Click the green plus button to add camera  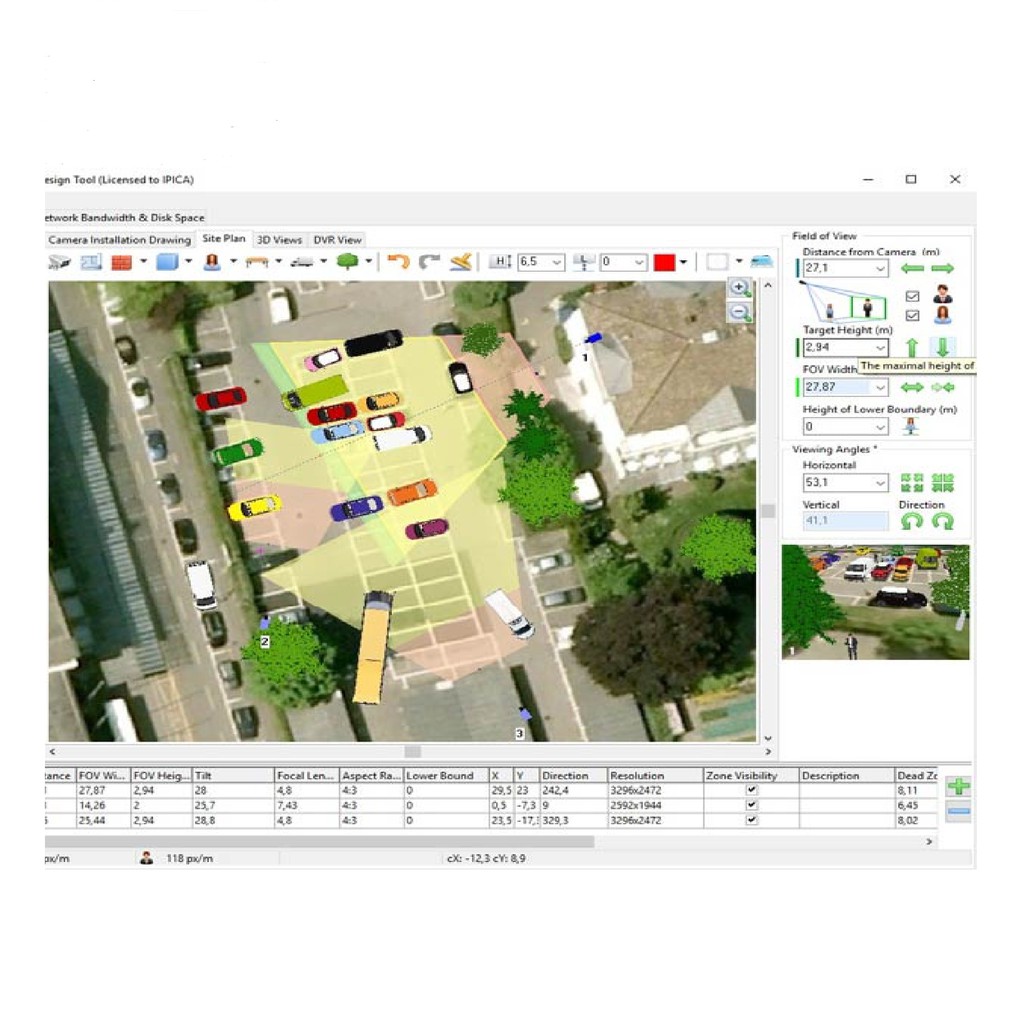(x=958, y=788)
